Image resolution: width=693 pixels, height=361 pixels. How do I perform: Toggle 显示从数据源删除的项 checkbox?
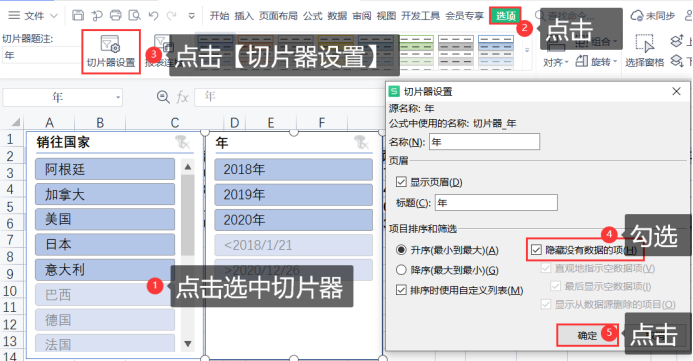coord(546,304)
